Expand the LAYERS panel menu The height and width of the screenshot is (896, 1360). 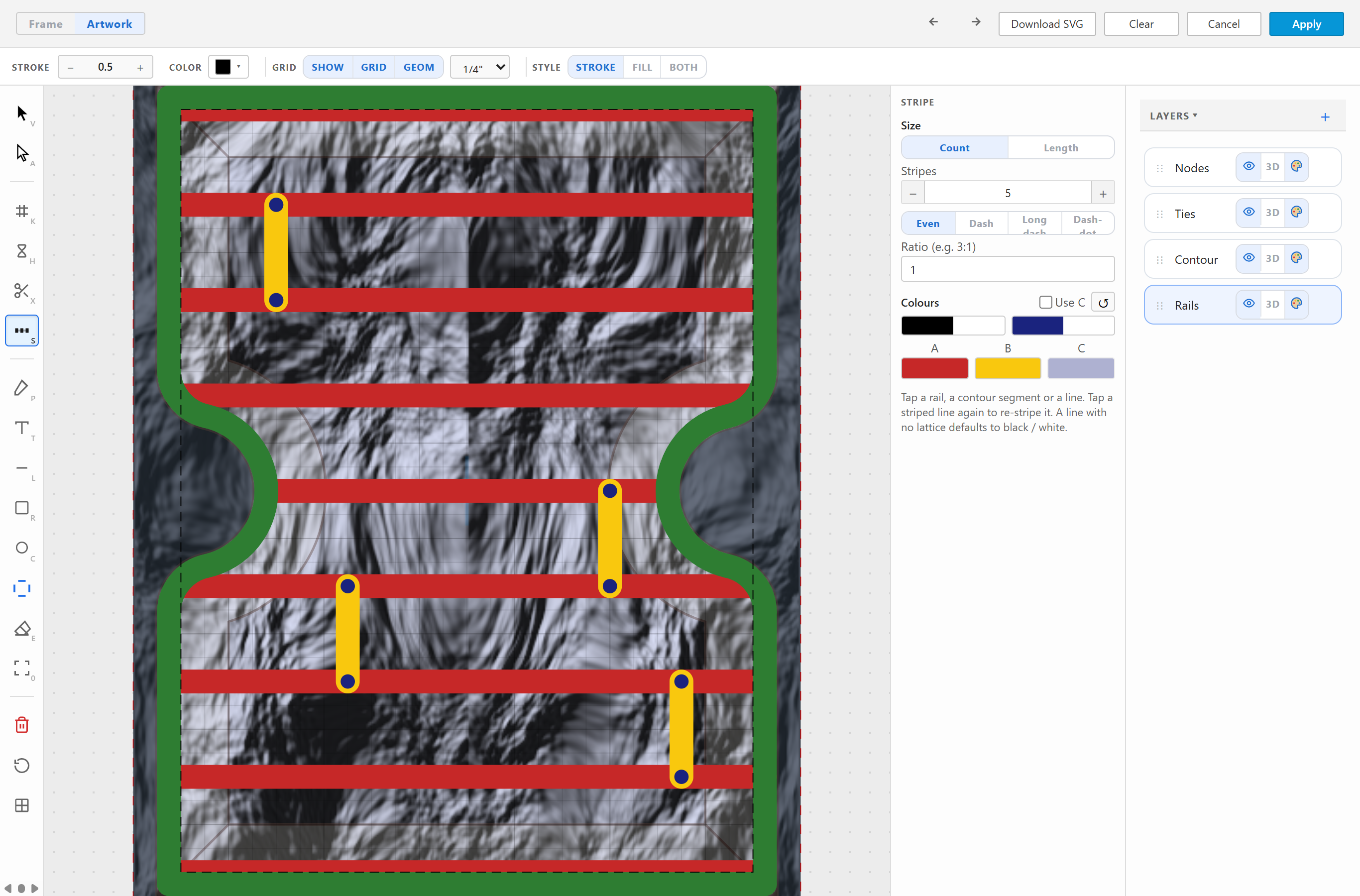[x=1173, y=115]
